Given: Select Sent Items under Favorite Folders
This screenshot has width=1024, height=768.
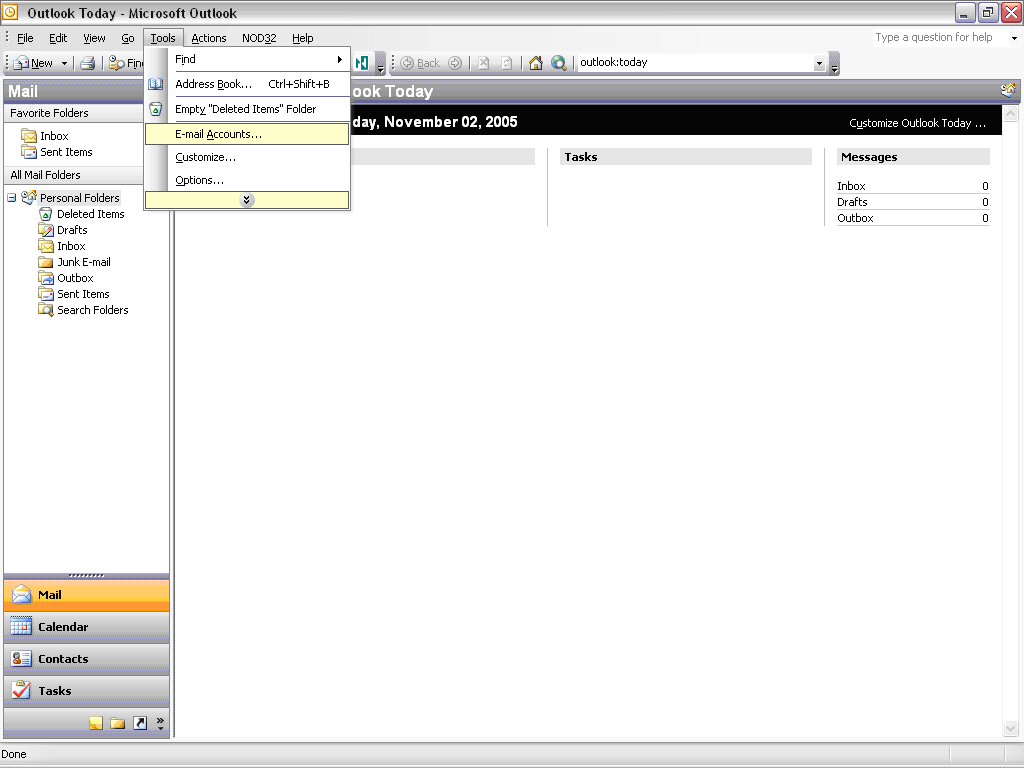Looking at the screenshot, I should coord(57,152).
